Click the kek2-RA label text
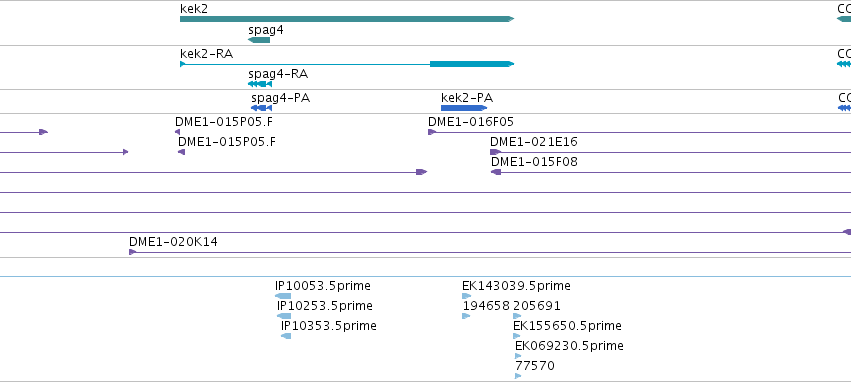The height and width of the screenshot is (382, 851). [207, 53]
